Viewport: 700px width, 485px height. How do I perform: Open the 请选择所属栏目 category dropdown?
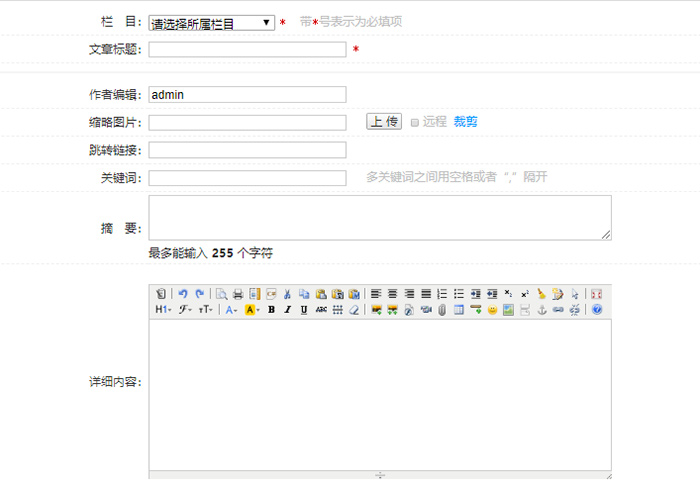click(x=211, y=22)
